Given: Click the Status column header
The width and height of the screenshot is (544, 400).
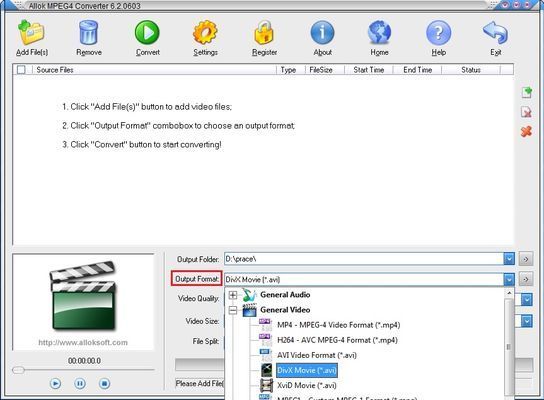Looking at the screenshot, I should click(x=471, y=70).
